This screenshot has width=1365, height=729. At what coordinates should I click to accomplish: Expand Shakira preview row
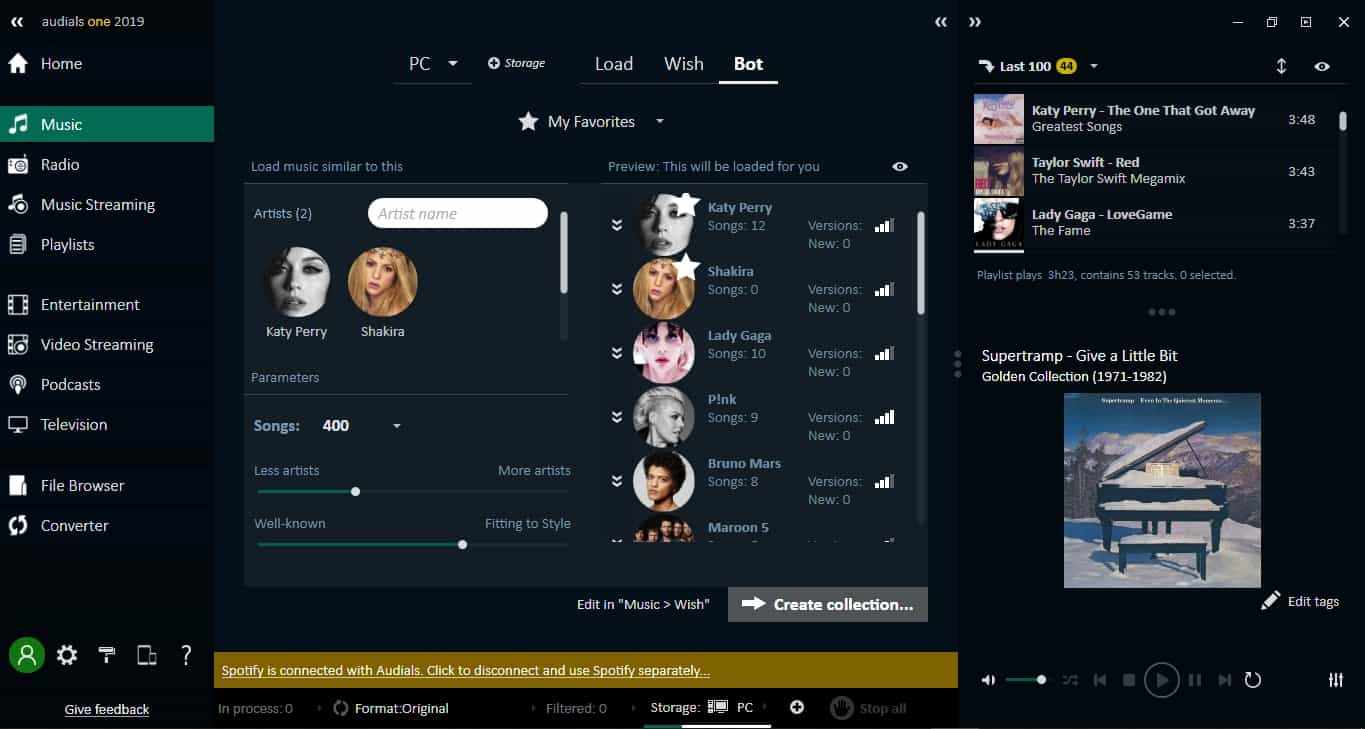click(617, 289)
